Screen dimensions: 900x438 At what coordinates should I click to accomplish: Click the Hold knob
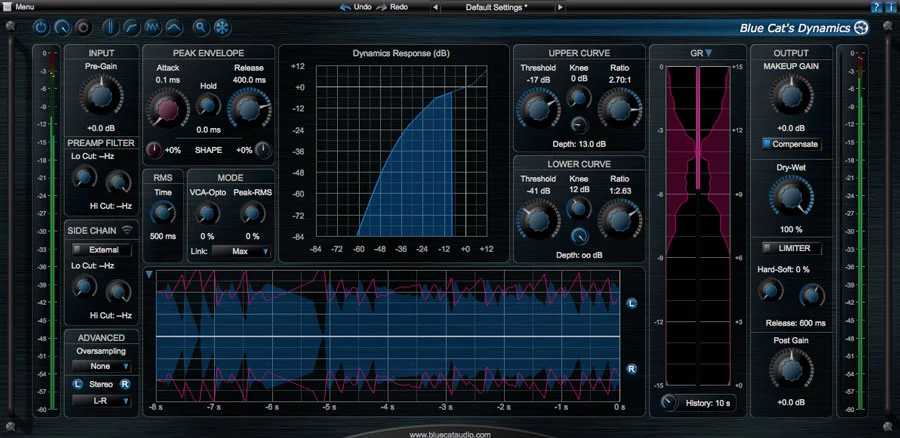(208, 104)
